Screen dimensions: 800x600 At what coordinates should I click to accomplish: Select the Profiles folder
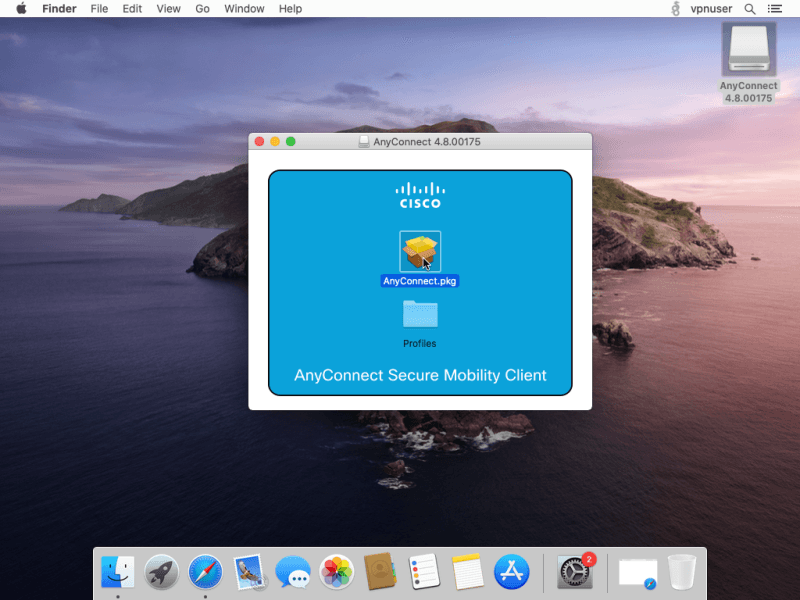click(x=420, y=315)
